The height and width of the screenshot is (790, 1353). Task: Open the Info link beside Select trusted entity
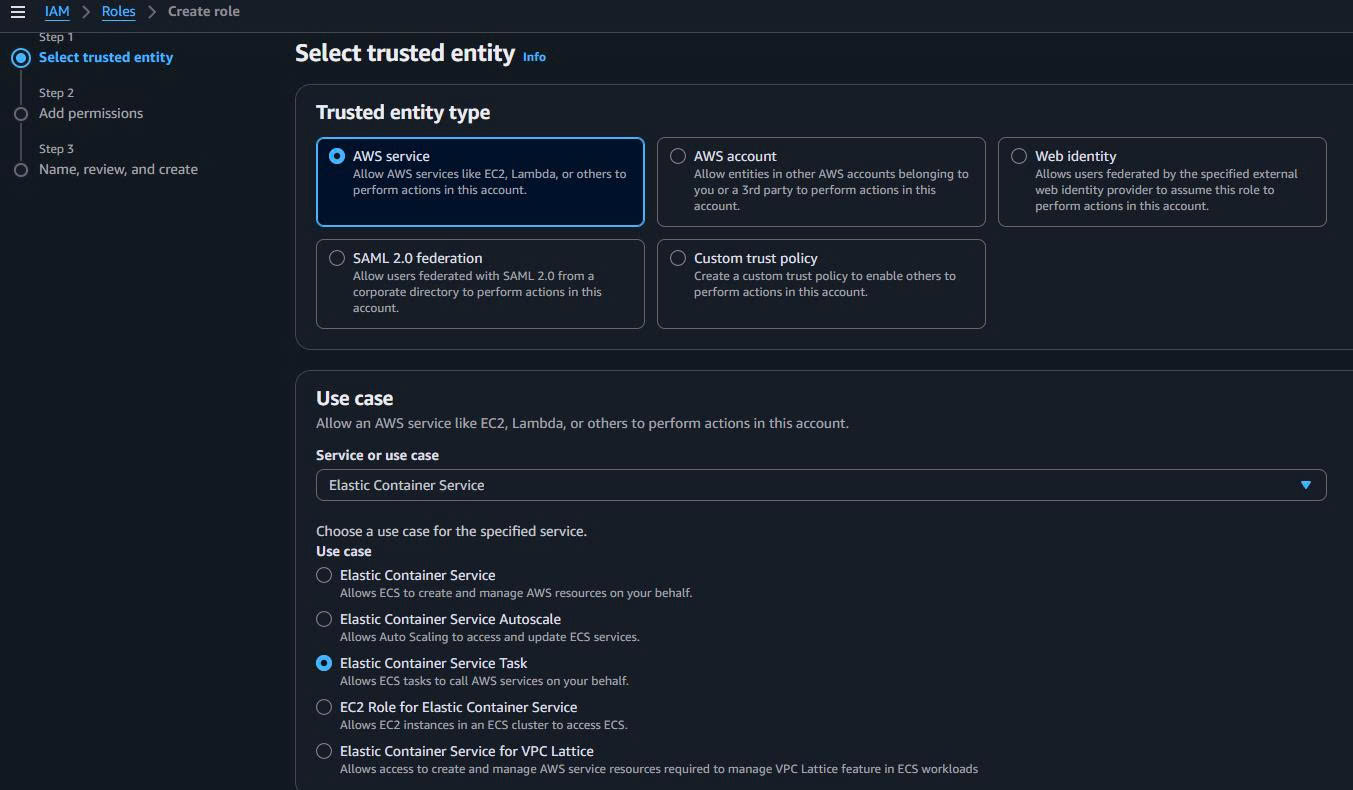(x=534, y=57)
